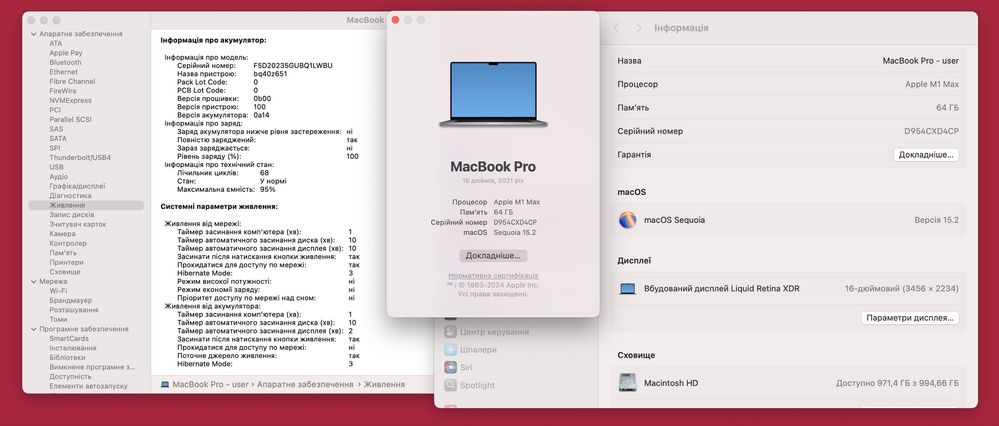
Task: Select PCI in hardware list
Action: point(55,110)
